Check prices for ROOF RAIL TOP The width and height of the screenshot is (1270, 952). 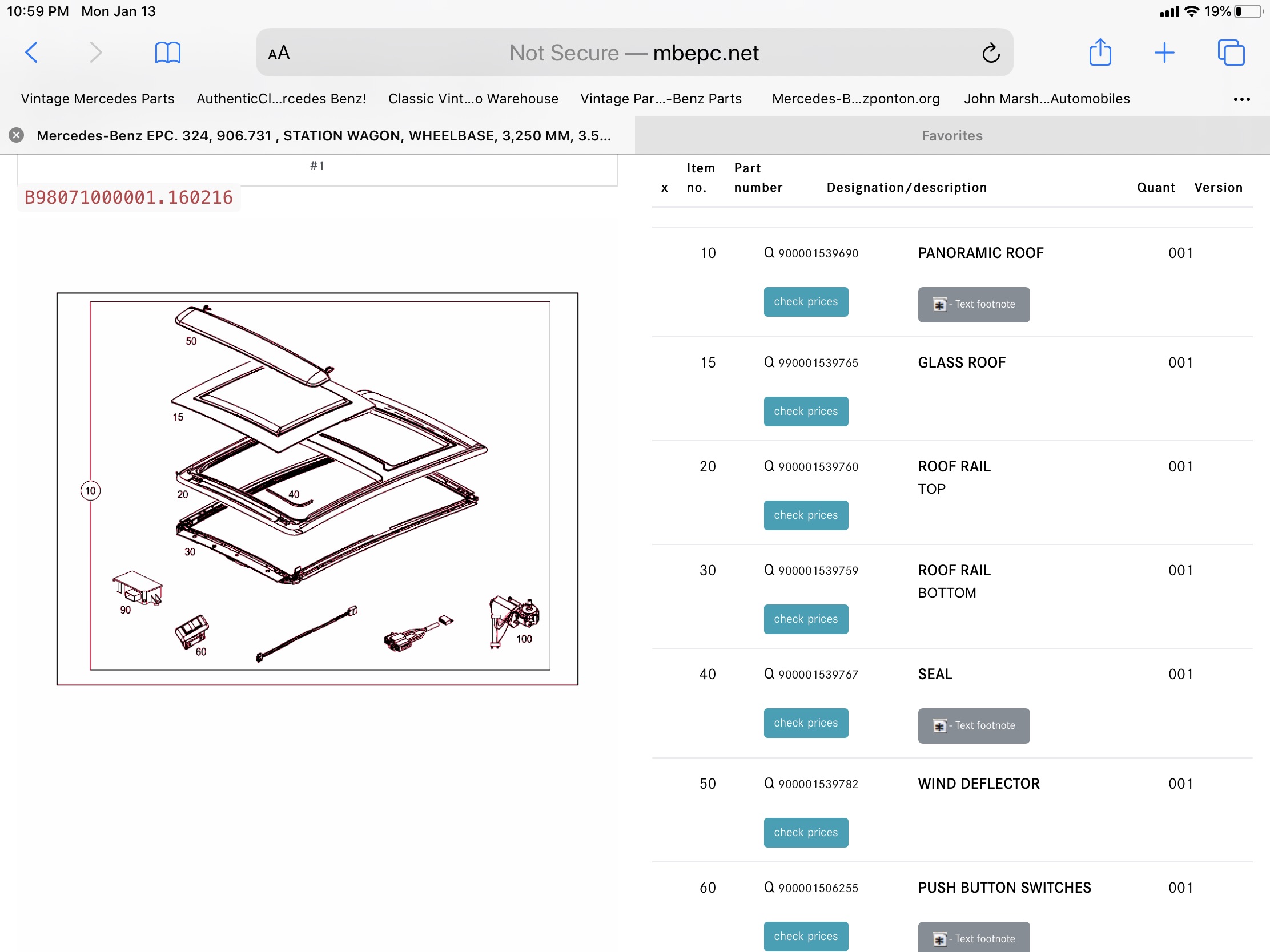(806, 515)
